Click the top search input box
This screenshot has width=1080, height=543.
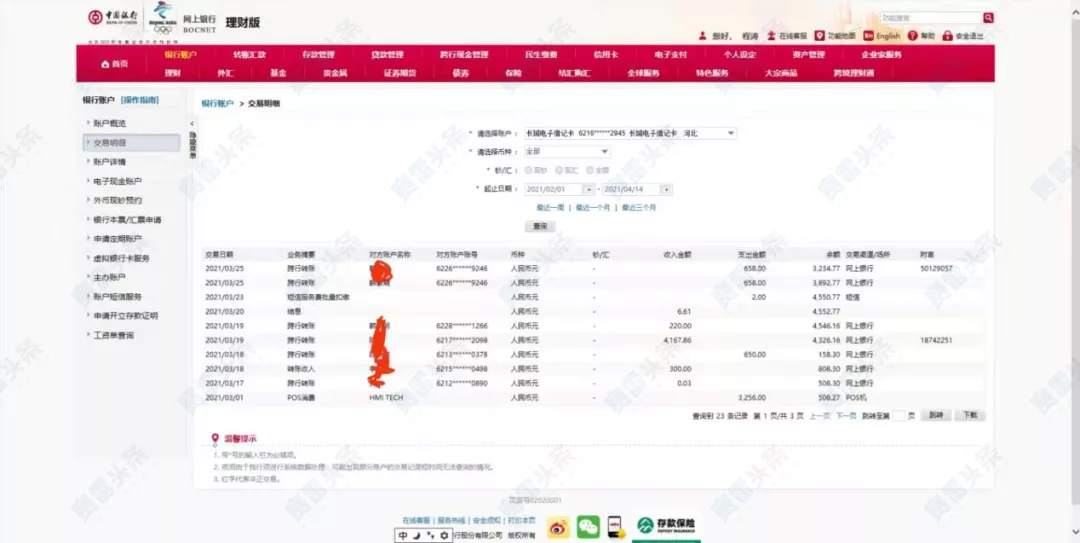pyautogui.click(x=931, y=18)
